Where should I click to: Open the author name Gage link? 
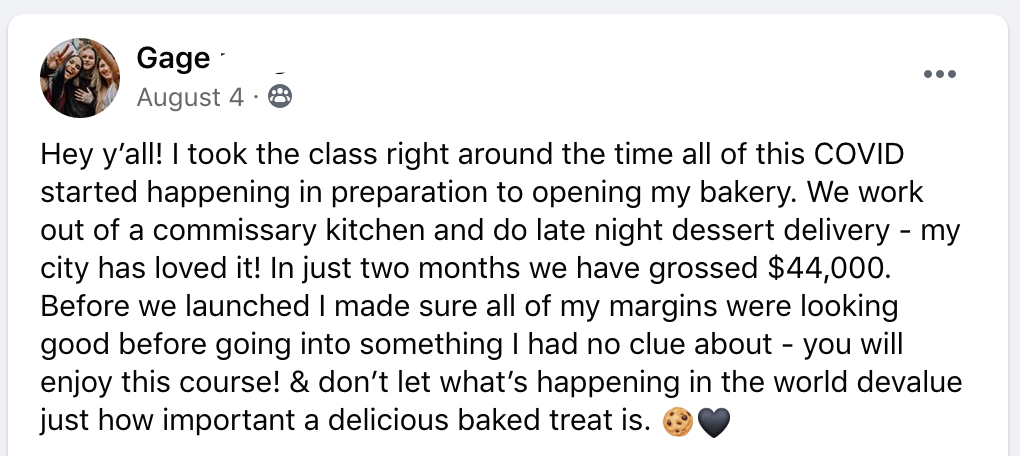pyautogui.click(x=173, y=59)
